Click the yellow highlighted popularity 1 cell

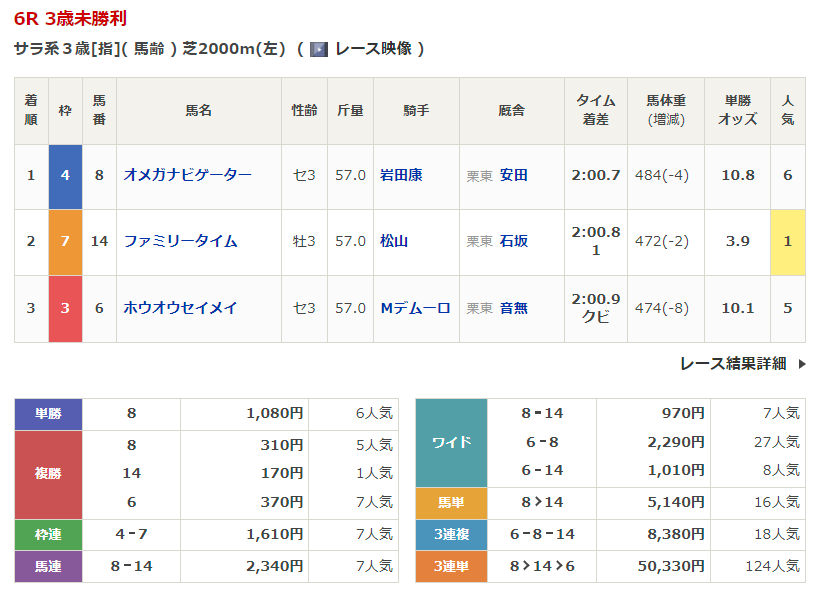point(787,241)
